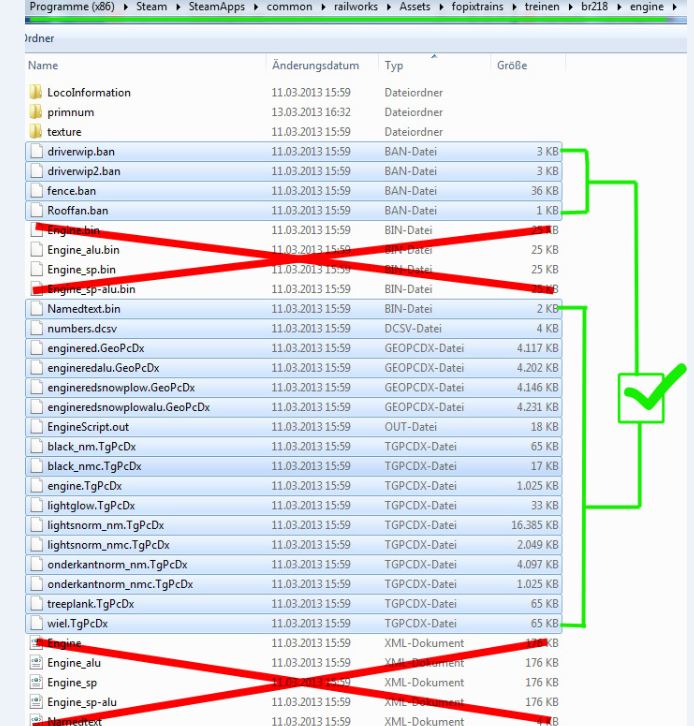Click the driverwip.ban file icon
This screenshot has height=726, width=694.
point(37,151)
